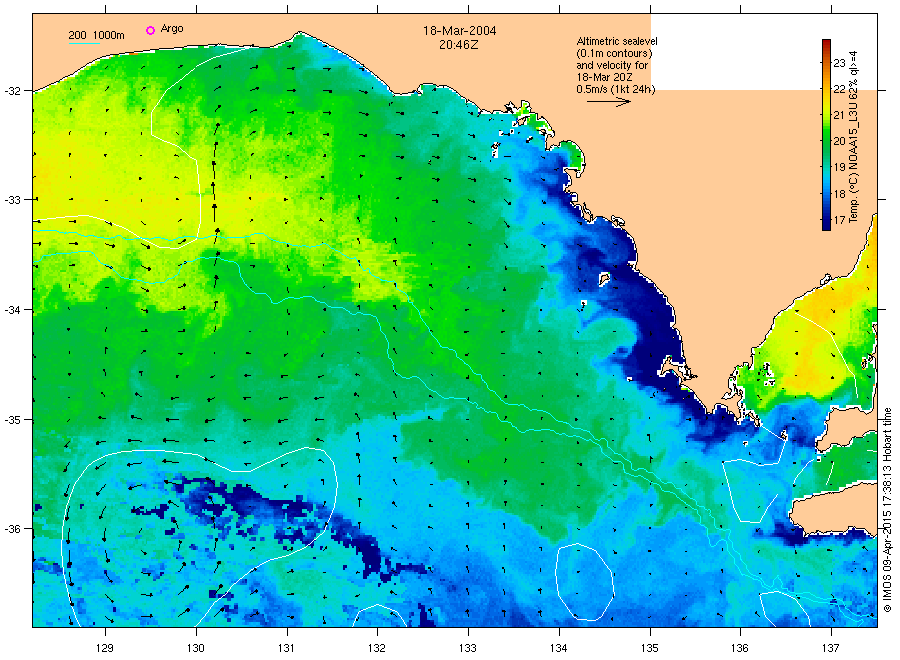
Task: Click the '-32' latitude axis label
Action: (11, 91)
